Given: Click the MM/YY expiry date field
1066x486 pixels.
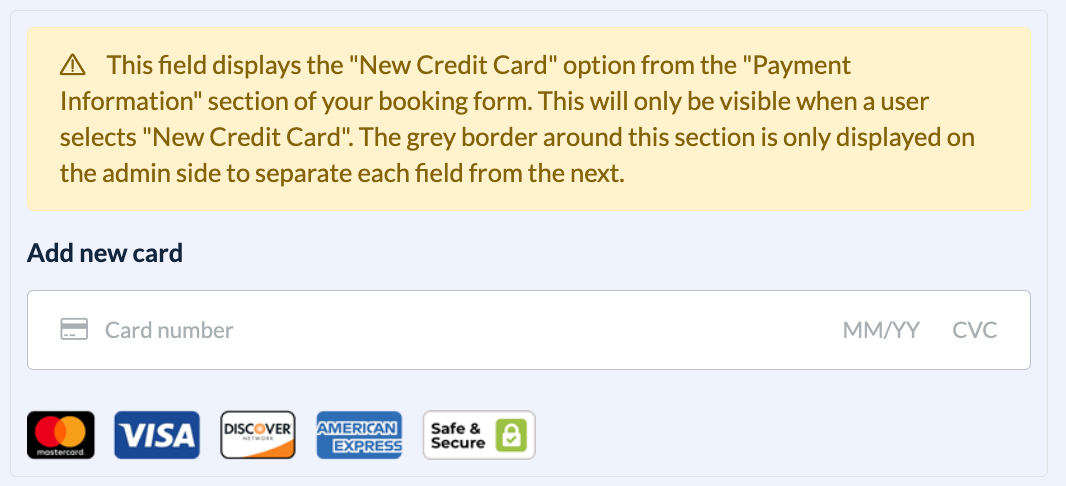Looking at the screenshot, I should 880,330.
